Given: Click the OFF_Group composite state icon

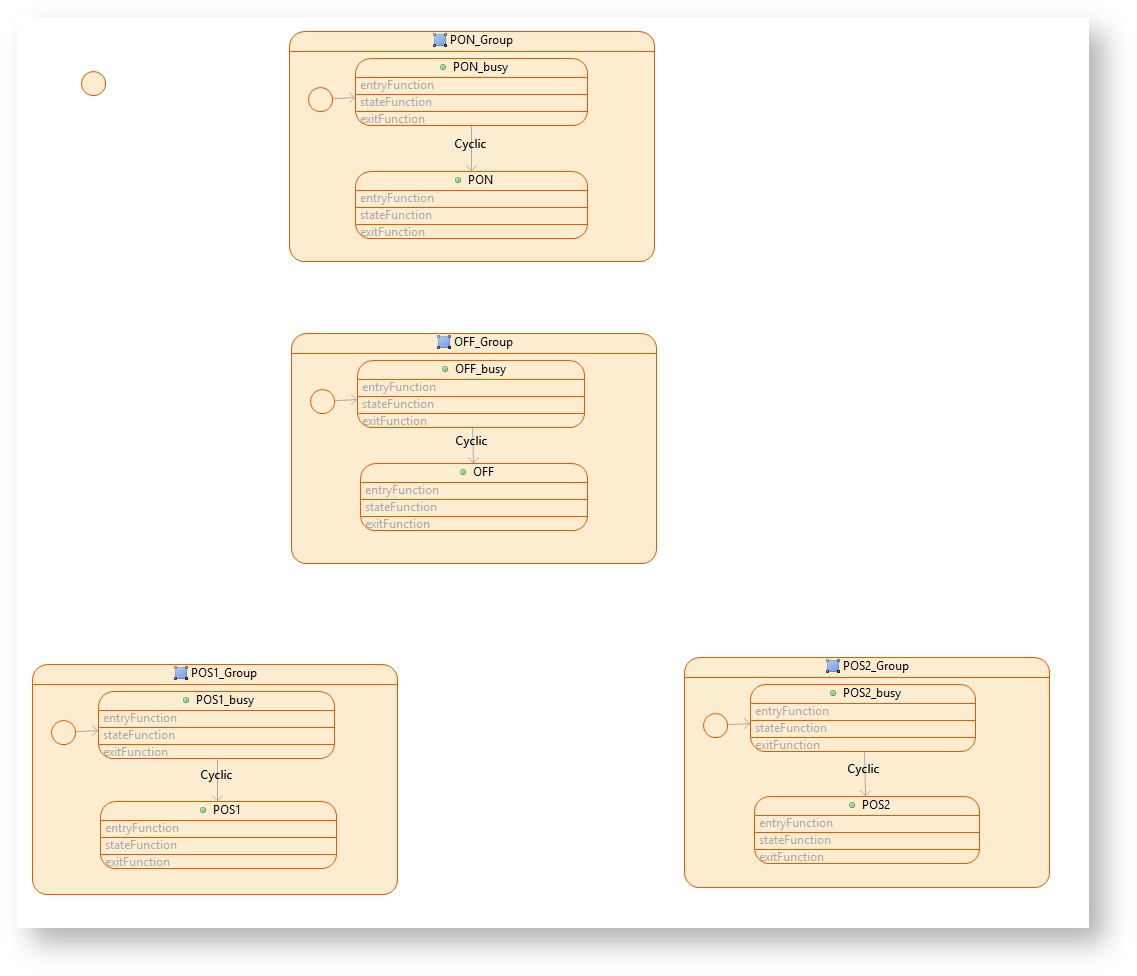Looking at the screenshot, I should tap(444, 342).
